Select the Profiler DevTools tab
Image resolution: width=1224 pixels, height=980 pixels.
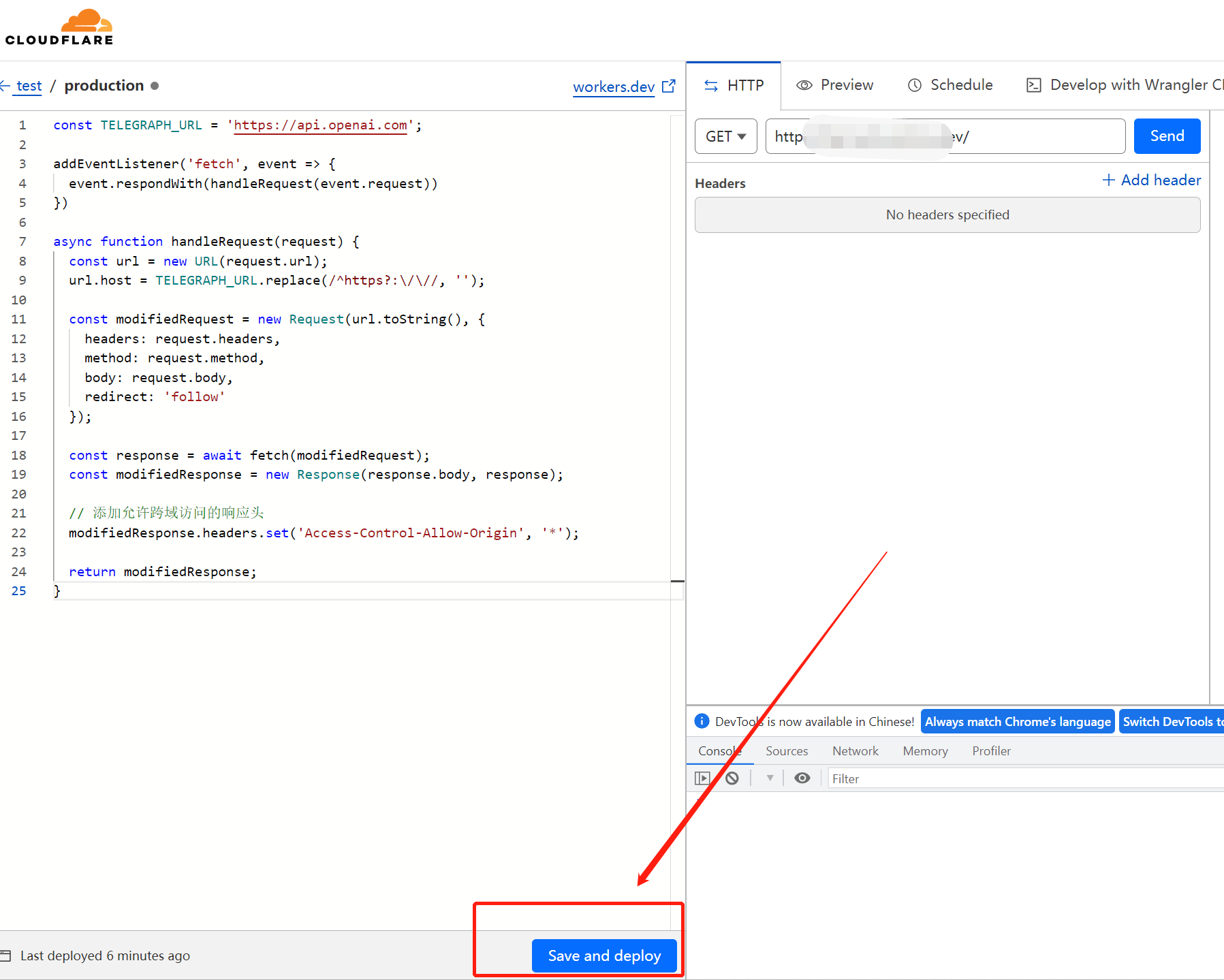[x=992, y=750]
